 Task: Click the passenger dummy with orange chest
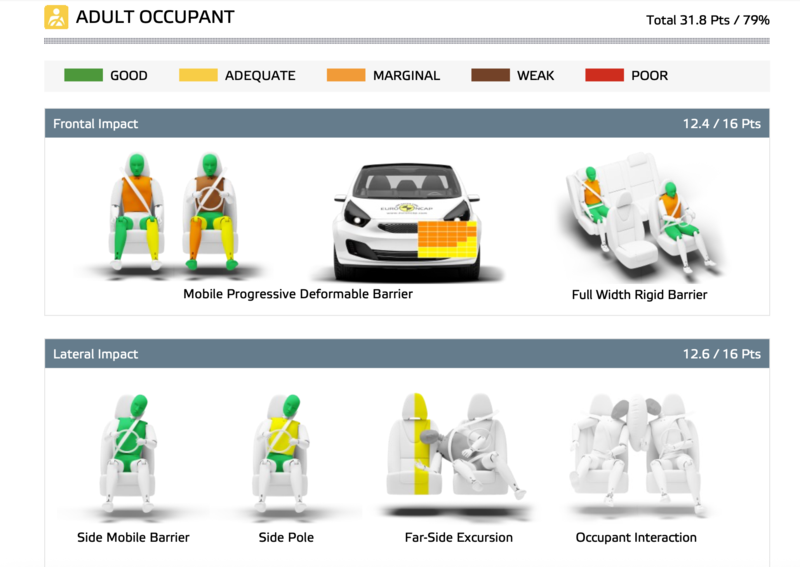[136, 212]
